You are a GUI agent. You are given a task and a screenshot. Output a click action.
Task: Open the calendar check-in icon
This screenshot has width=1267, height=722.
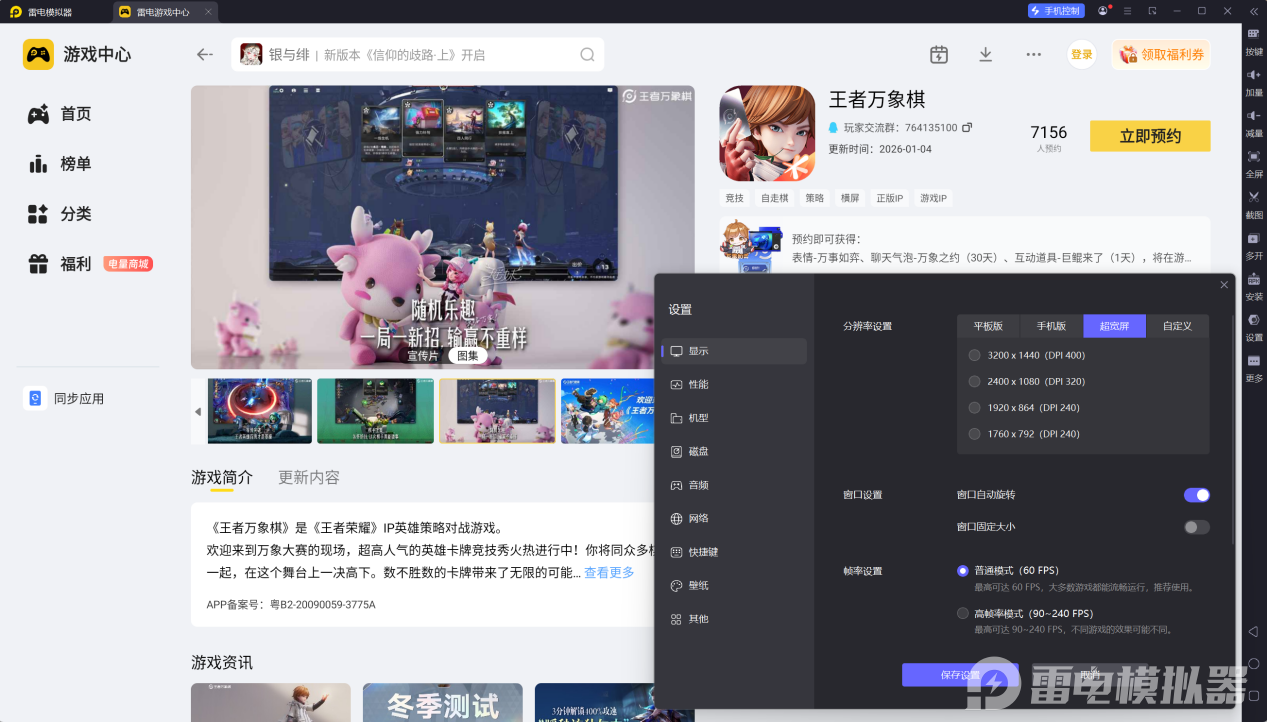pos(938,55)
